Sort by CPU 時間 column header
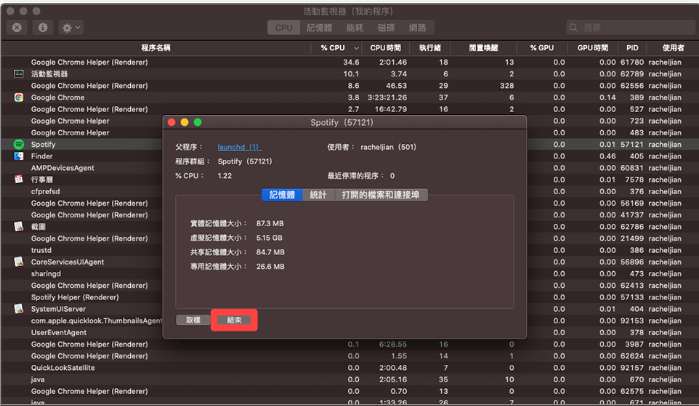The width and height of the screenshot is (699, 406). (x=385, y=48)
